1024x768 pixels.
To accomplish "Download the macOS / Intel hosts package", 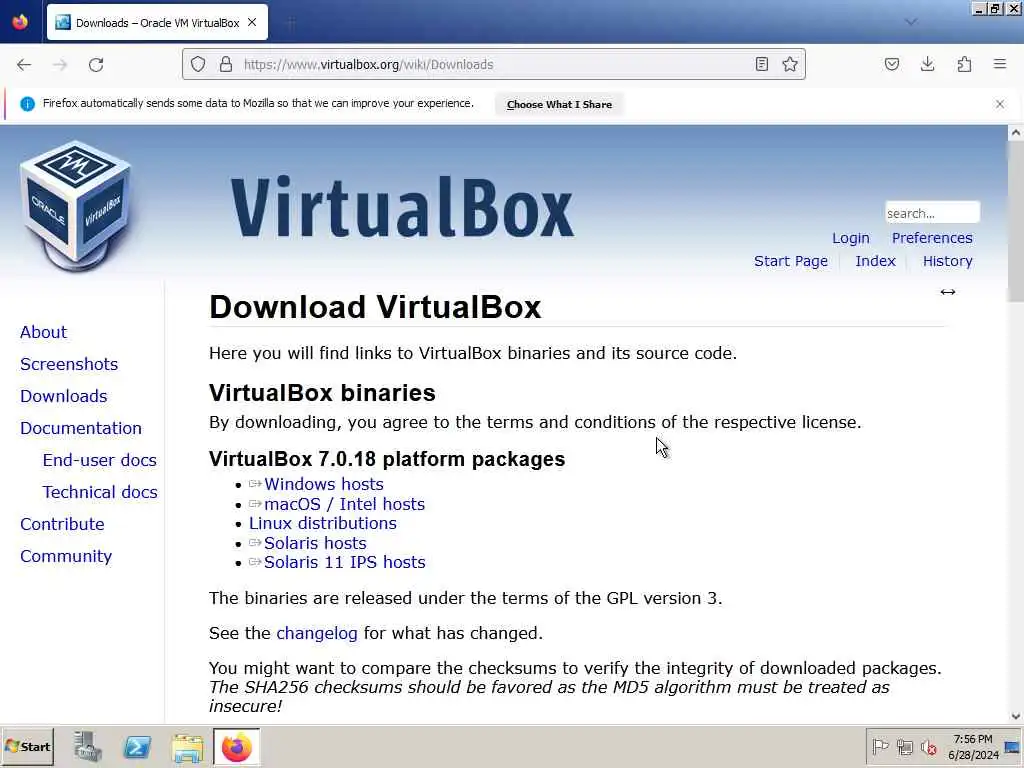I will tap(344, 504).
